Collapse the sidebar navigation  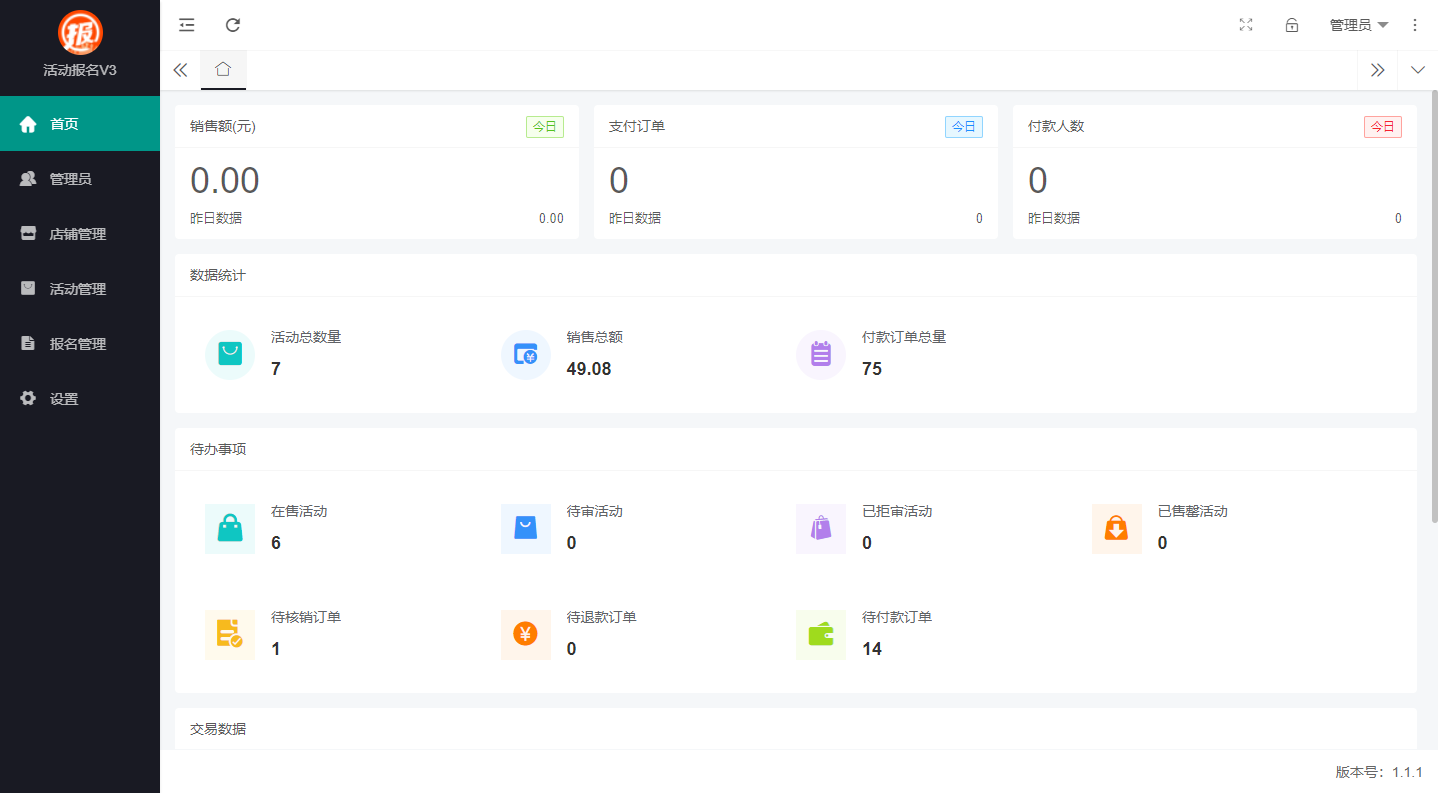(x=186, y=25)
